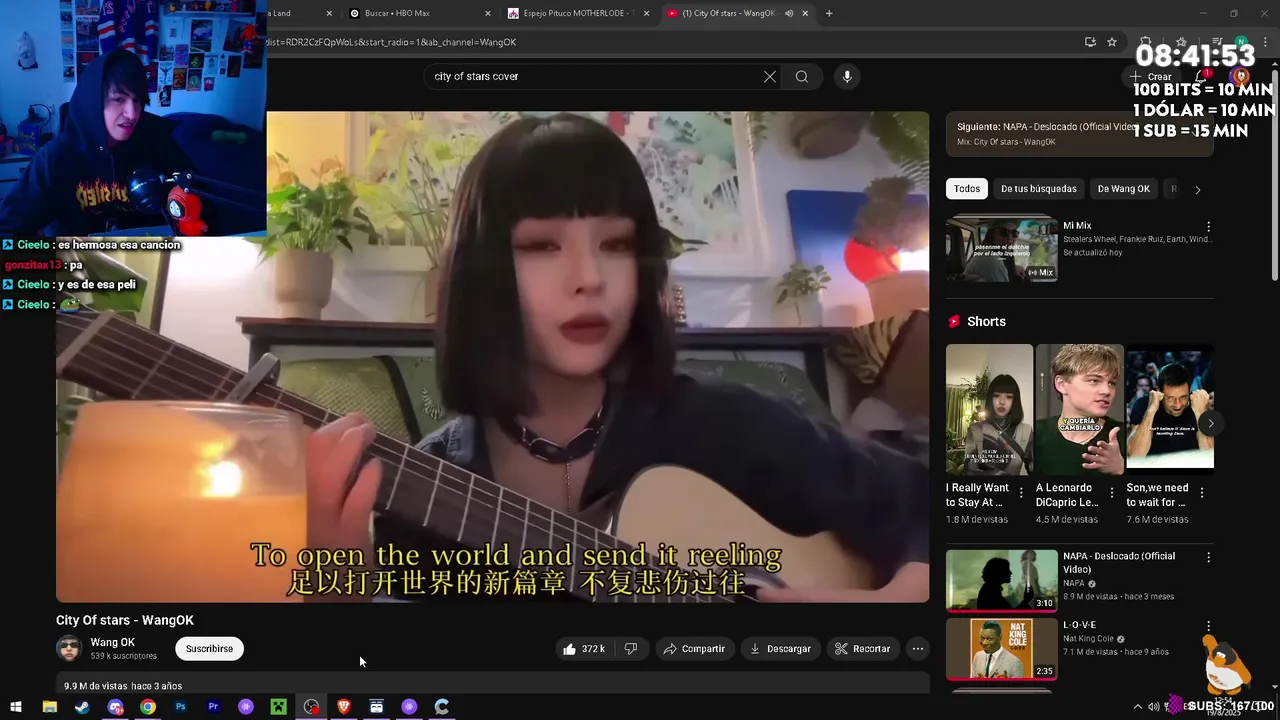
Task: Open options for NAPA - Deslocado video
Action: tap(1208, 557)
